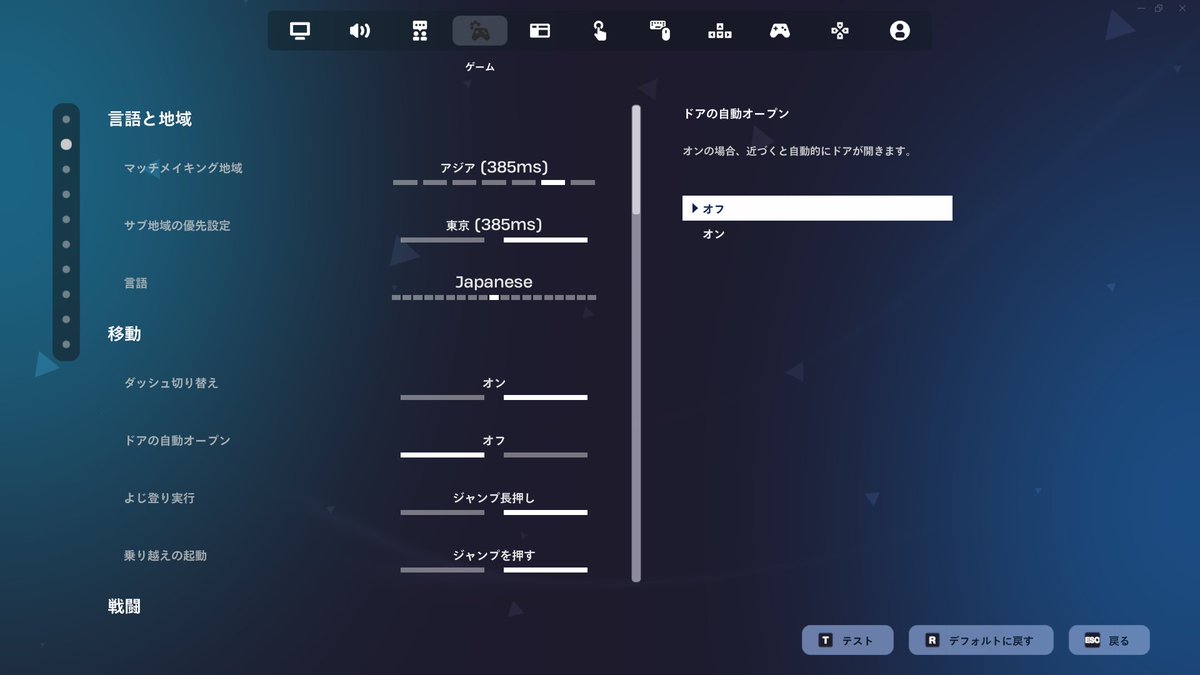The height and width of the screenshot is (675, 1200).
Task: Open the display settings tab (monitor icon)
Action: 300,31
